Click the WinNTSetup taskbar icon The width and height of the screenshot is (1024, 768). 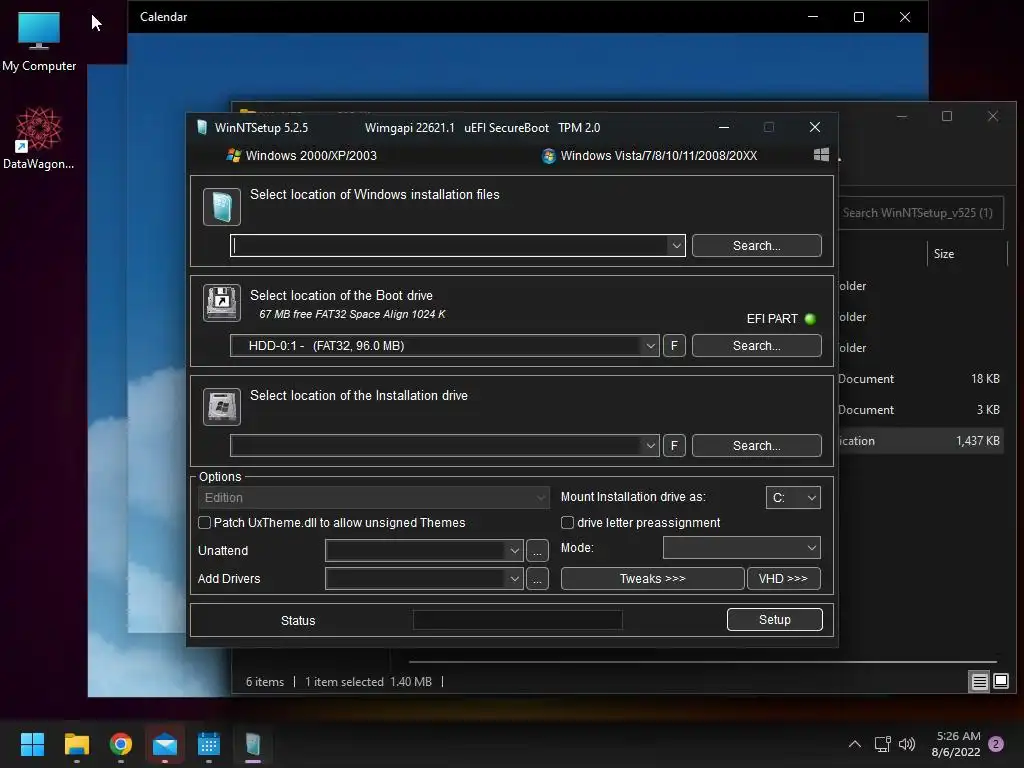pyautogui.click(x=253, y=744)
